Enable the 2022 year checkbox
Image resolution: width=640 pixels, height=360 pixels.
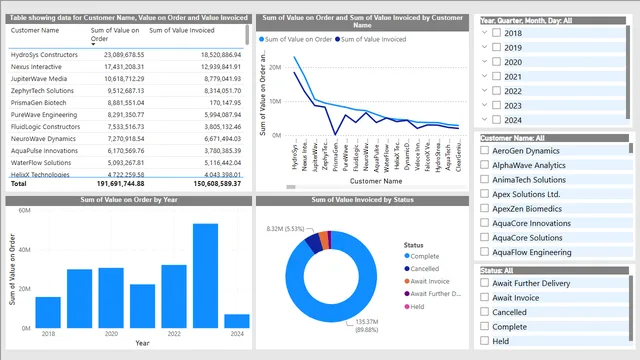pyautogui.click(x=496, y=91)
